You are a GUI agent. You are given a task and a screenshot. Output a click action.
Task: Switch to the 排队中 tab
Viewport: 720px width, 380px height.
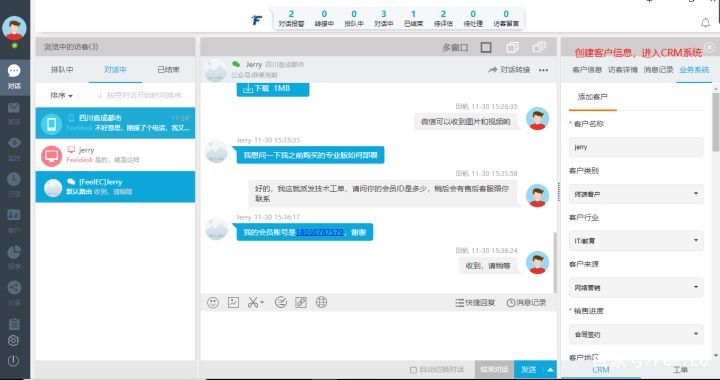[62, 70]
